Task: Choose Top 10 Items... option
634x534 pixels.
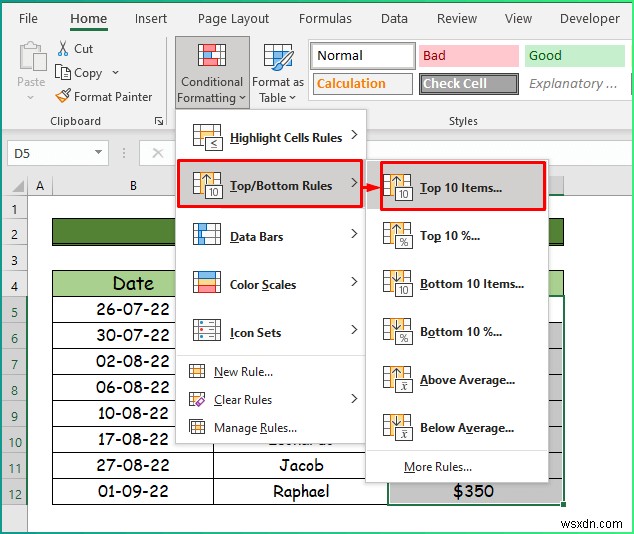Action: (461, 188)
